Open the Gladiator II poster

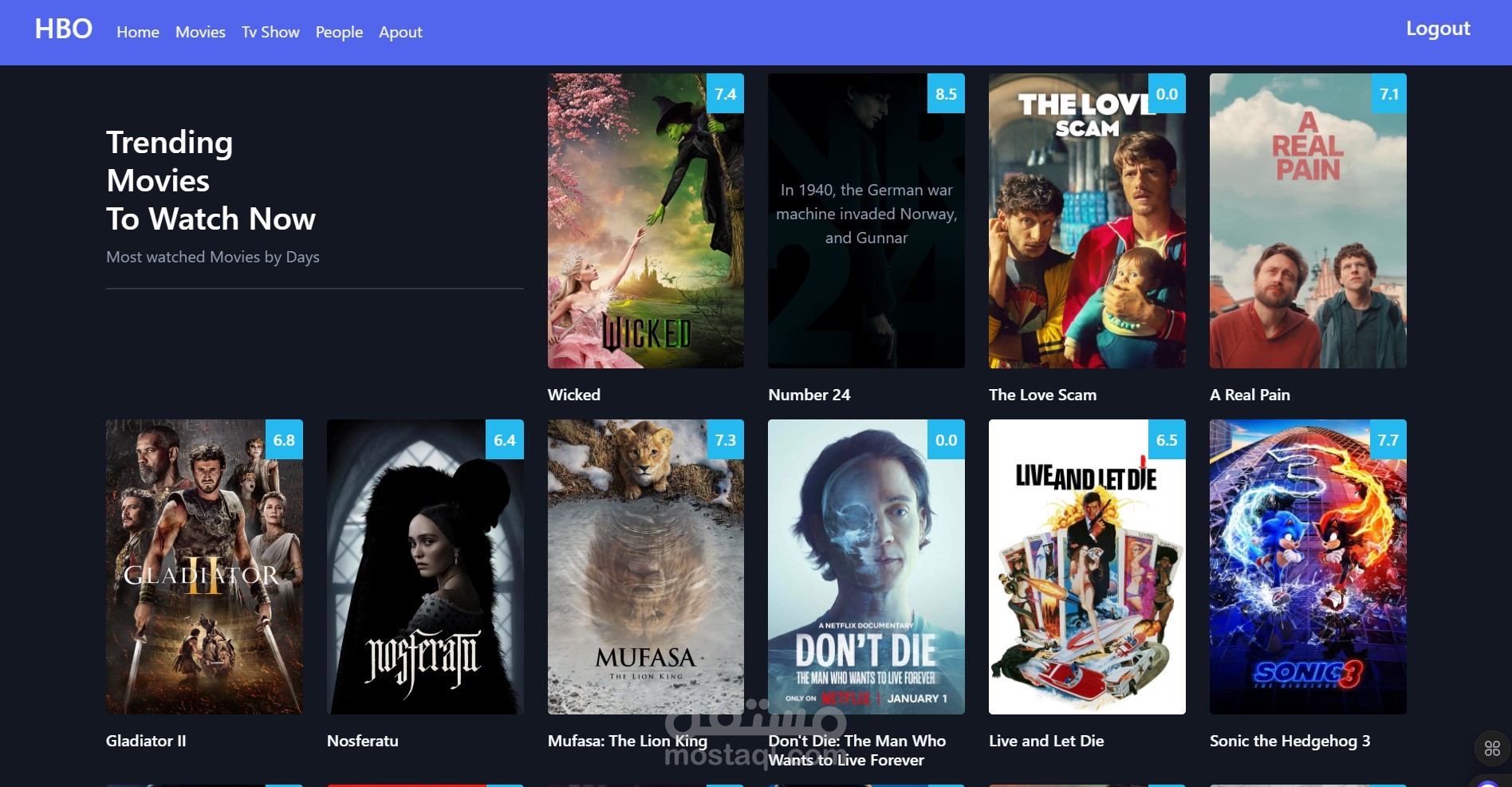(x=204, y=567)
